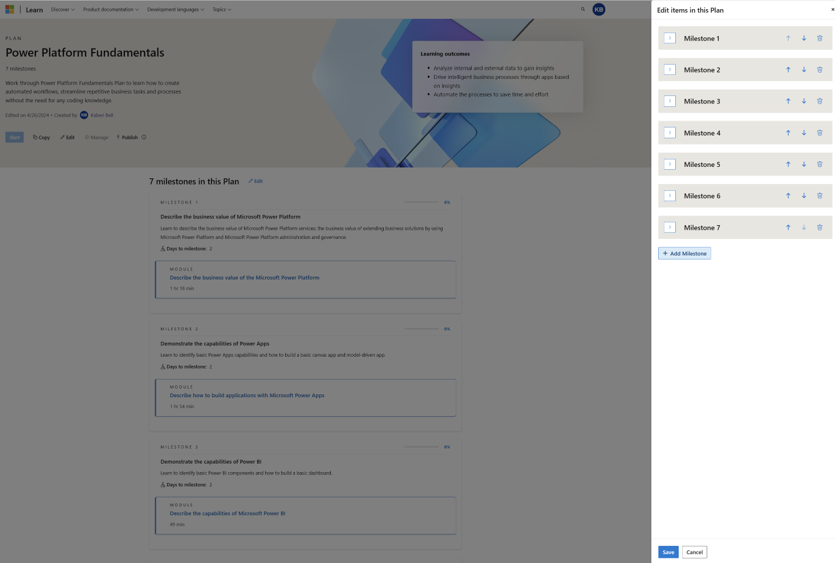Click the Learn site title

[x=34, y=10]
